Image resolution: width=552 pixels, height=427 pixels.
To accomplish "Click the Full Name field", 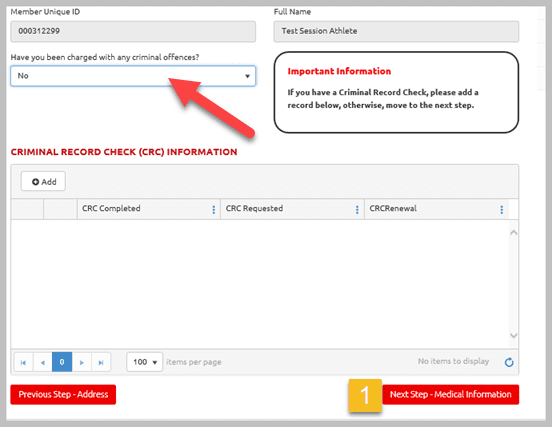I will point(396,31).
